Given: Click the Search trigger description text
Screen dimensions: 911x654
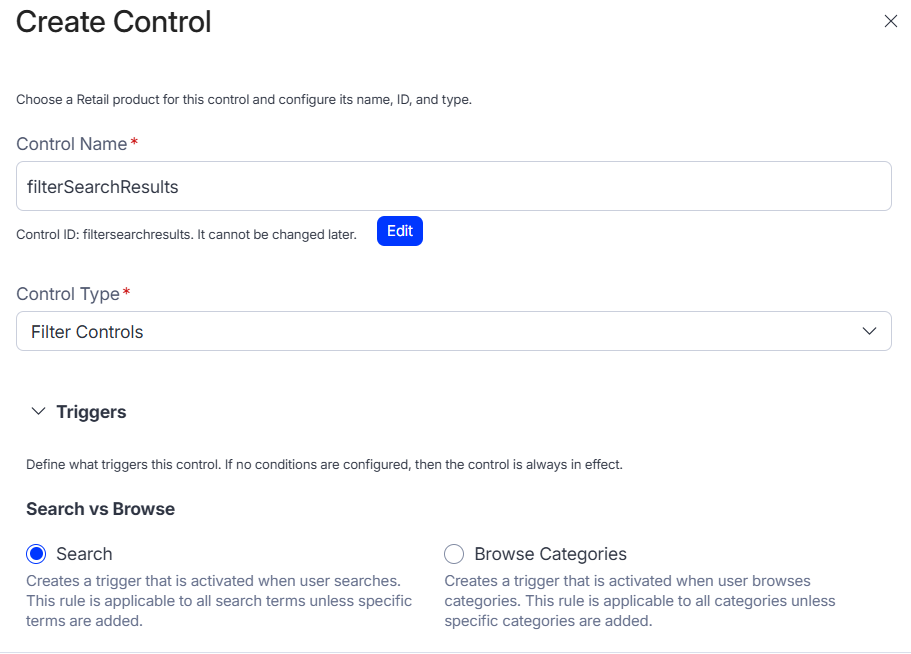Looking at the screenshot, I should (x=218, y=600).
